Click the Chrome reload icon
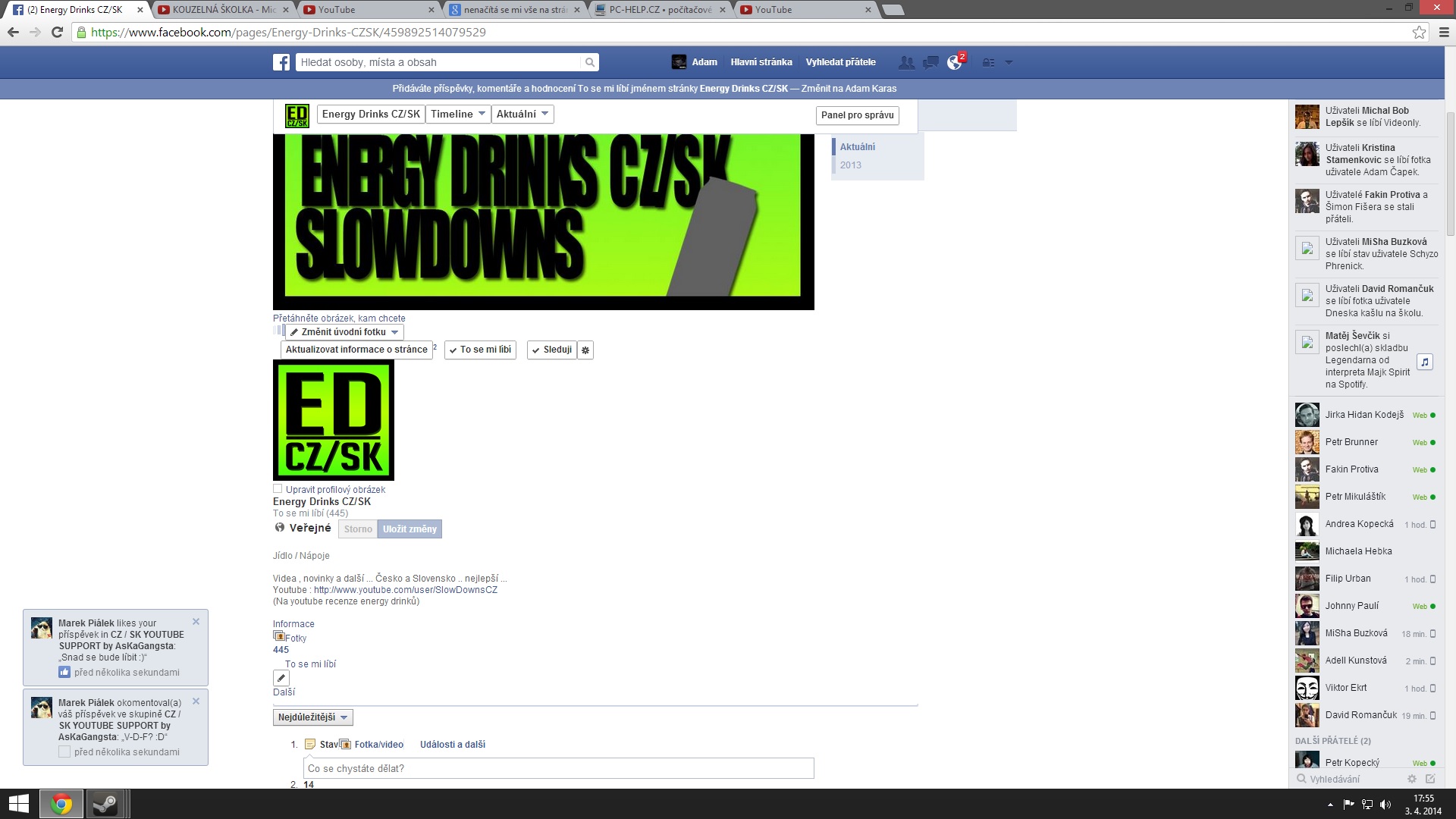Viewport: 1456px width, 819px height. point(57,32)
